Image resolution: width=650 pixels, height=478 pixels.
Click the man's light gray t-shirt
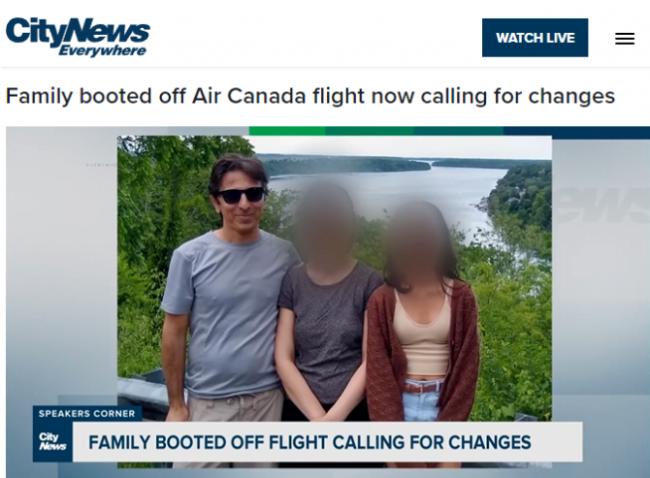point(228,311)
